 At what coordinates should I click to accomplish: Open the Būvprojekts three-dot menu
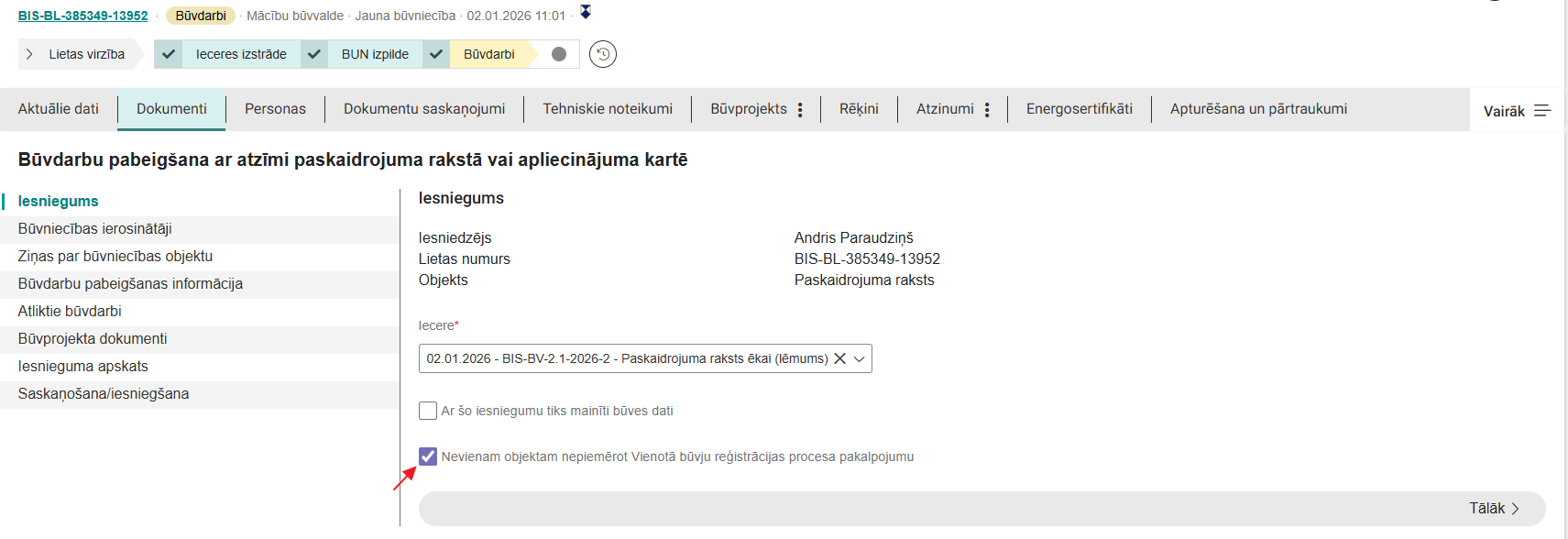coord(800,110)
